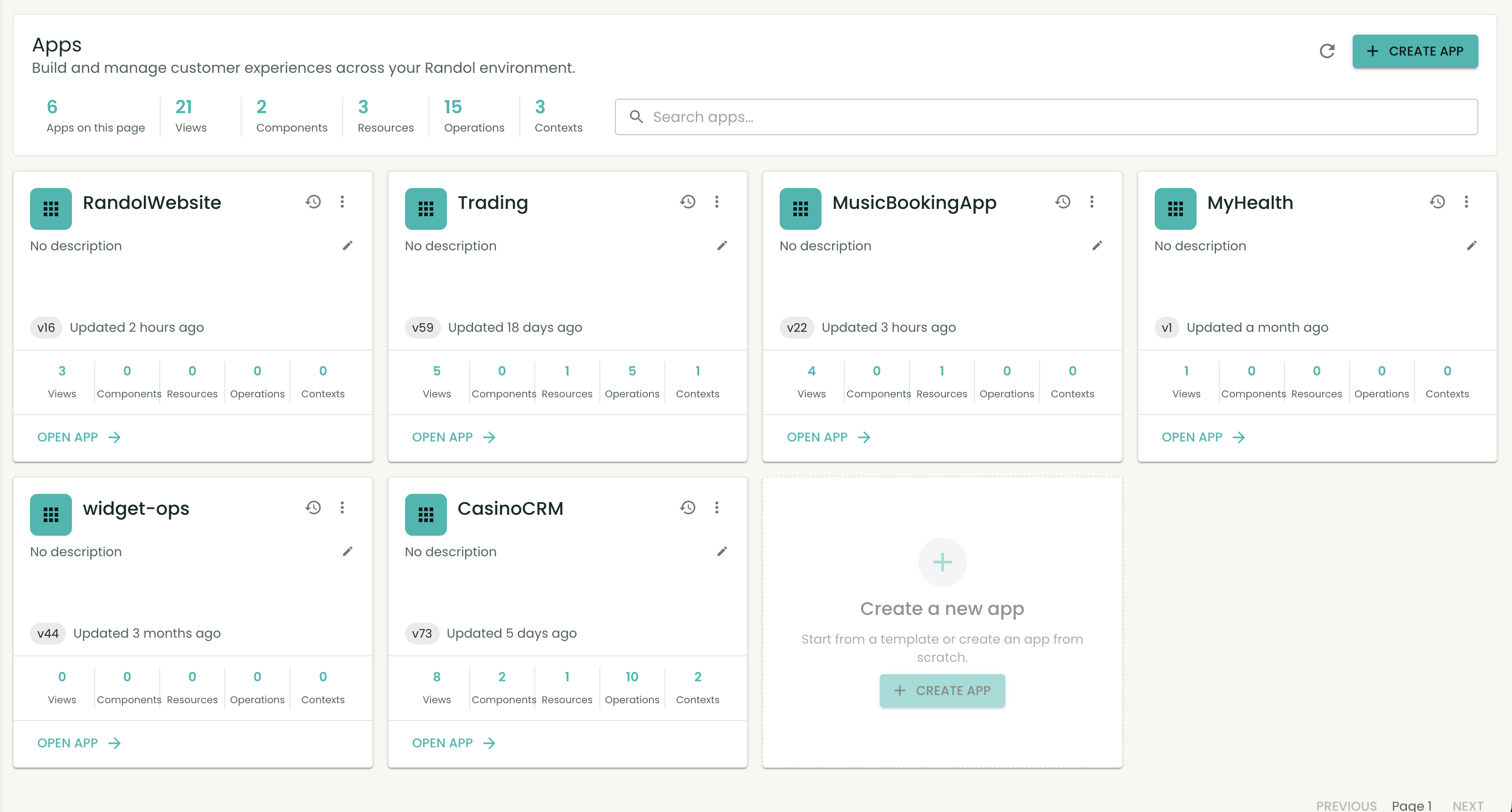Viewport: 1512px width, 812px height.
Task: Click the CasinoCRM app grid icon
Action: click(x=426, y=514)
